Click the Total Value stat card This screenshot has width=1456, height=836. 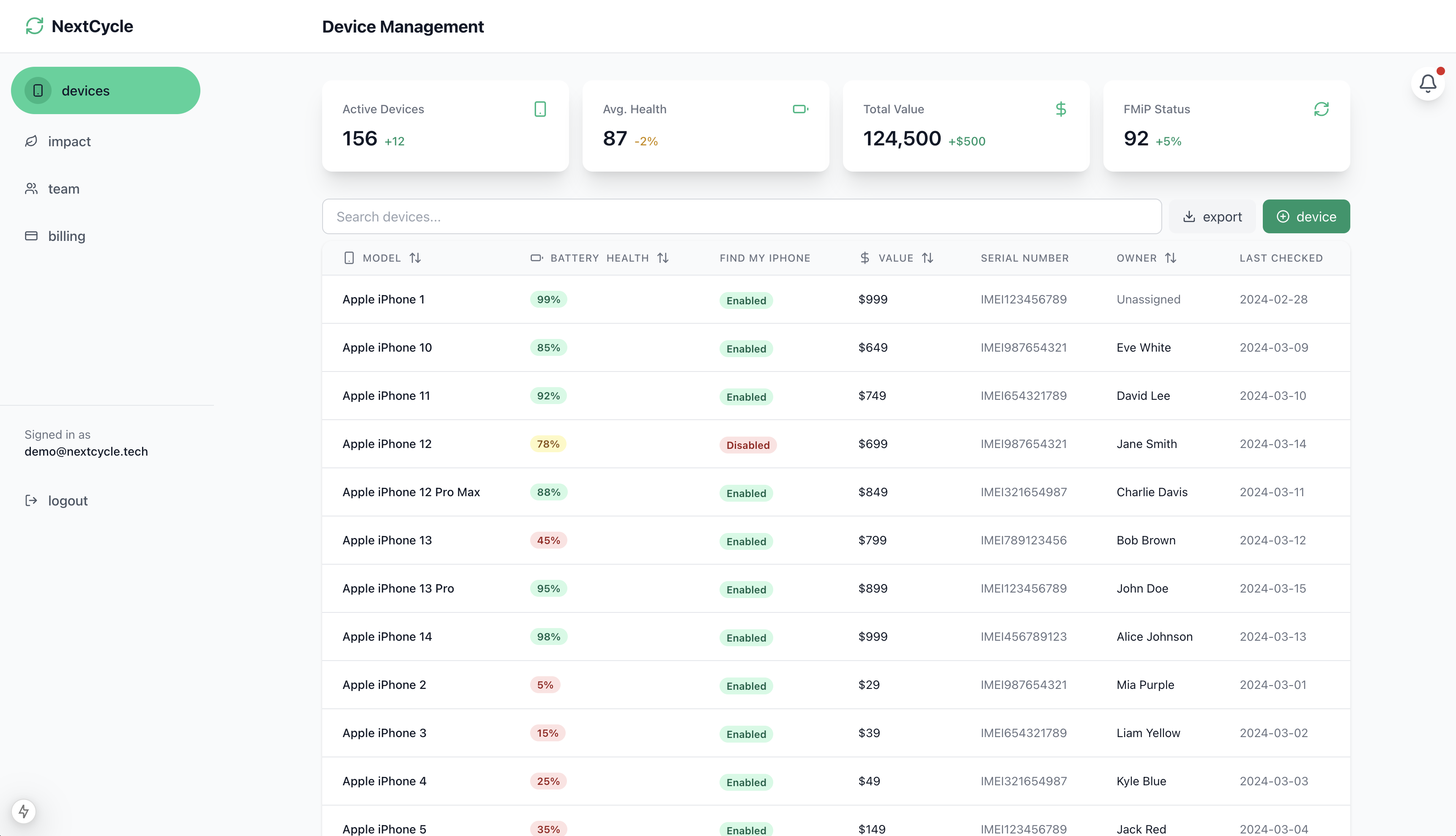(x=966, y=126)
